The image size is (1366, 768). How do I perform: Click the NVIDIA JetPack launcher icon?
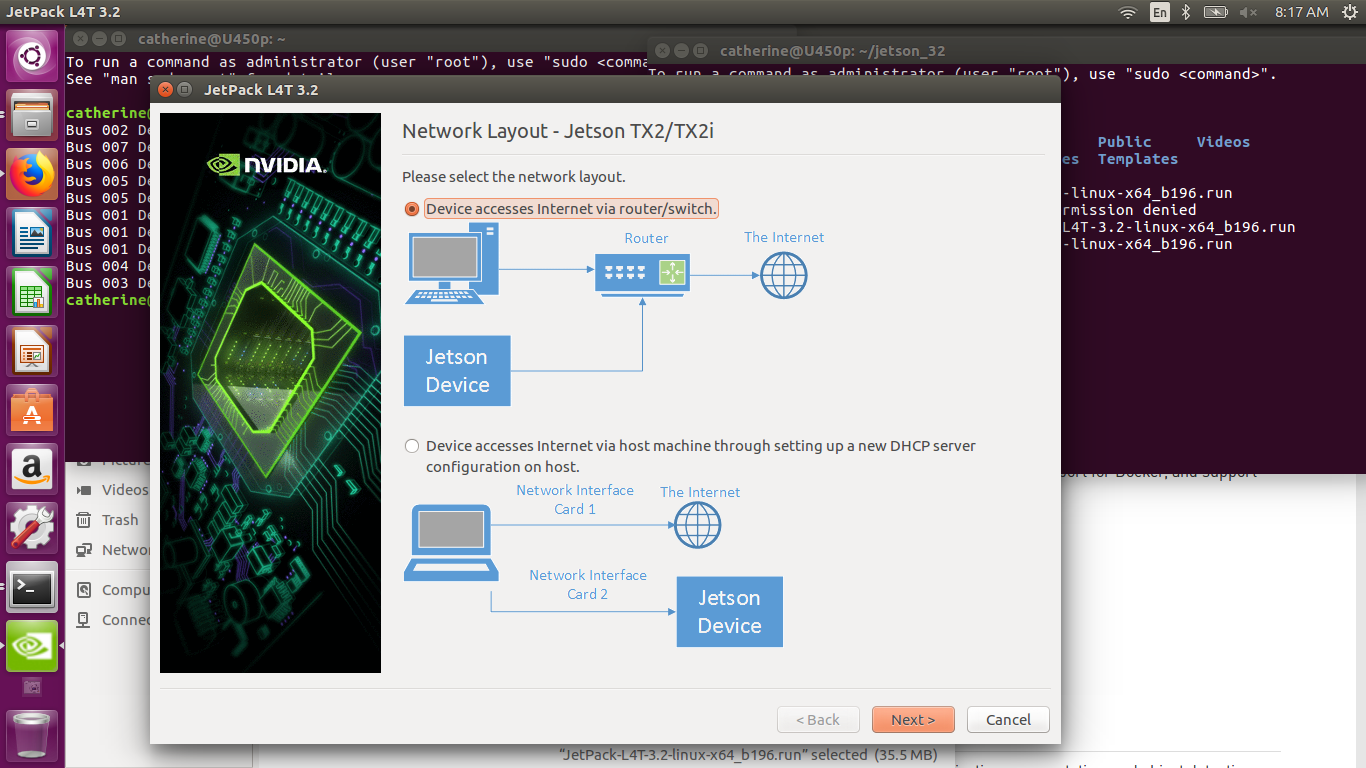click(32, 646)
